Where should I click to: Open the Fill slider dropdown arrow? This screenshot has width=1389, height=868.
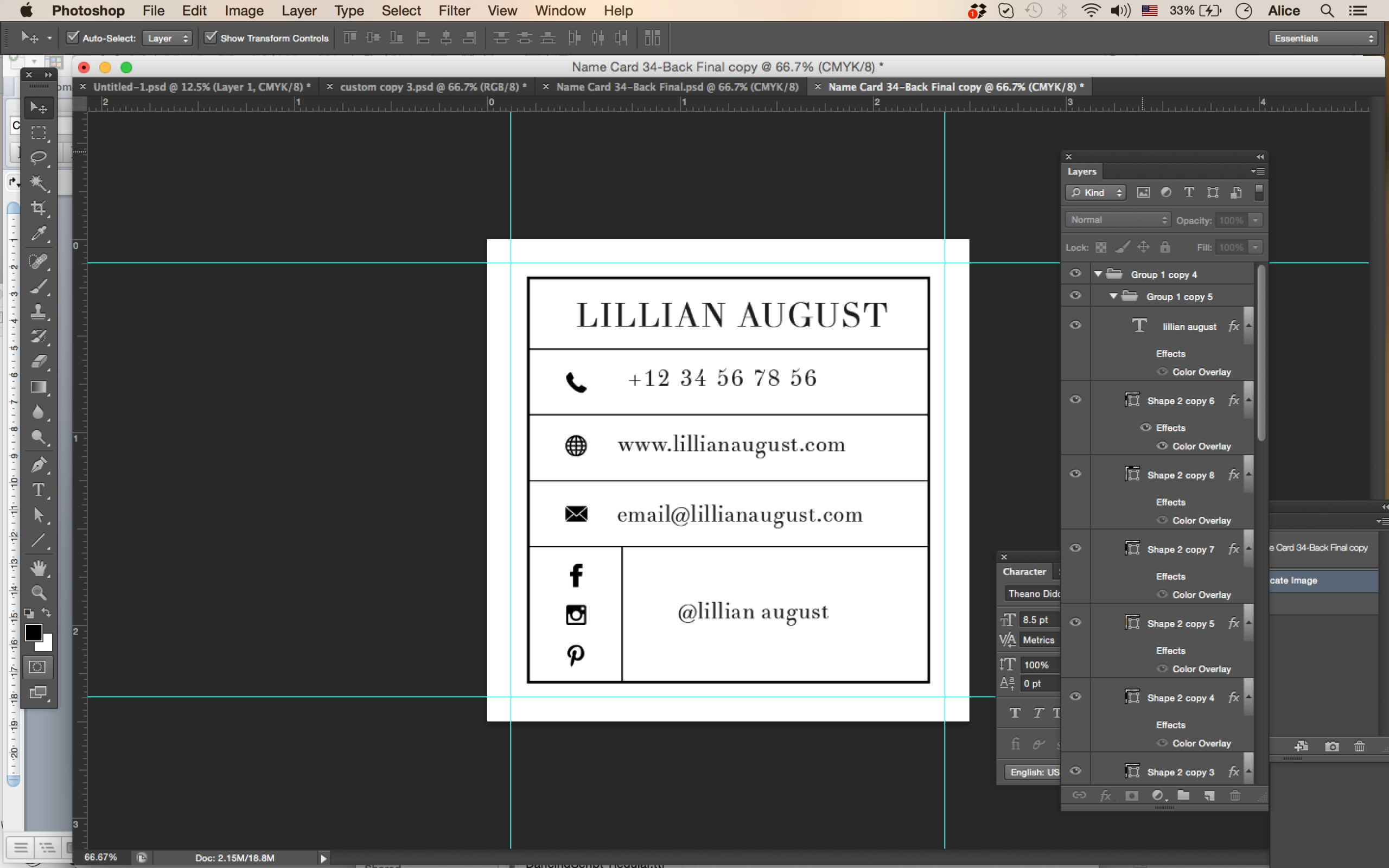[1256, 247]
